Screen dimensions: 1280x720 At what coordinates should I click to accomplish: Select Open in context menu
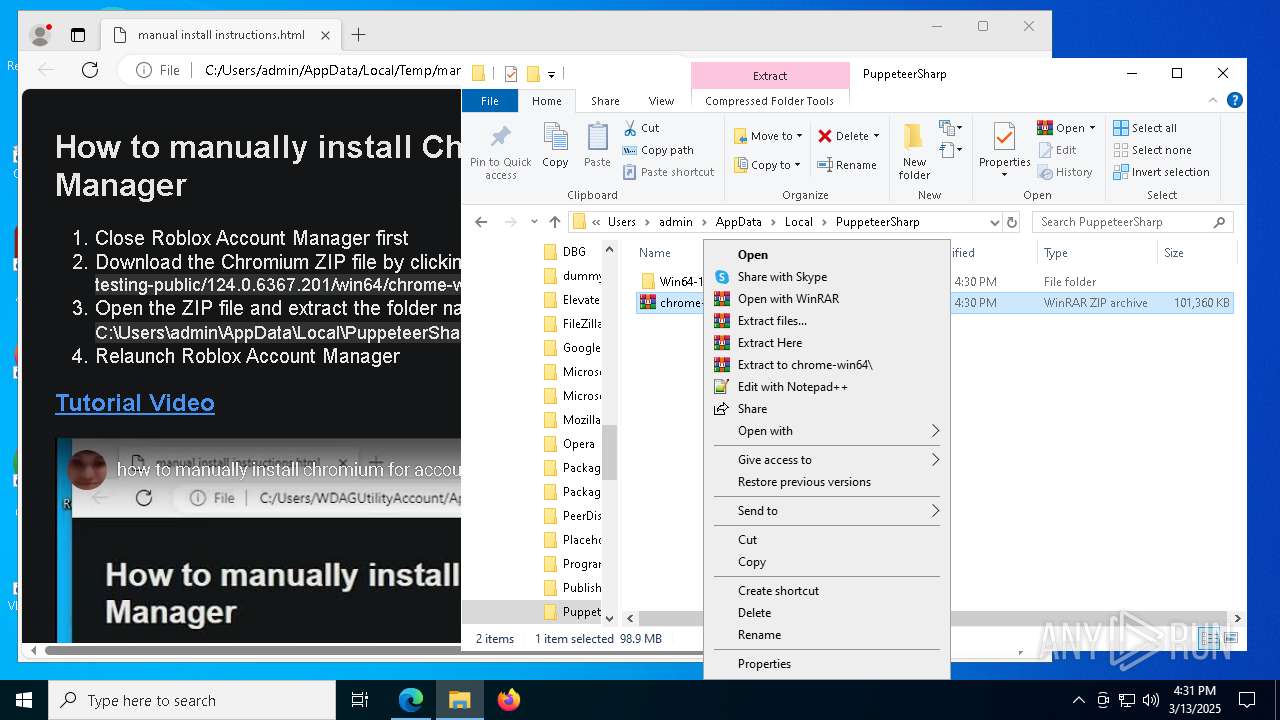point(827,255)
